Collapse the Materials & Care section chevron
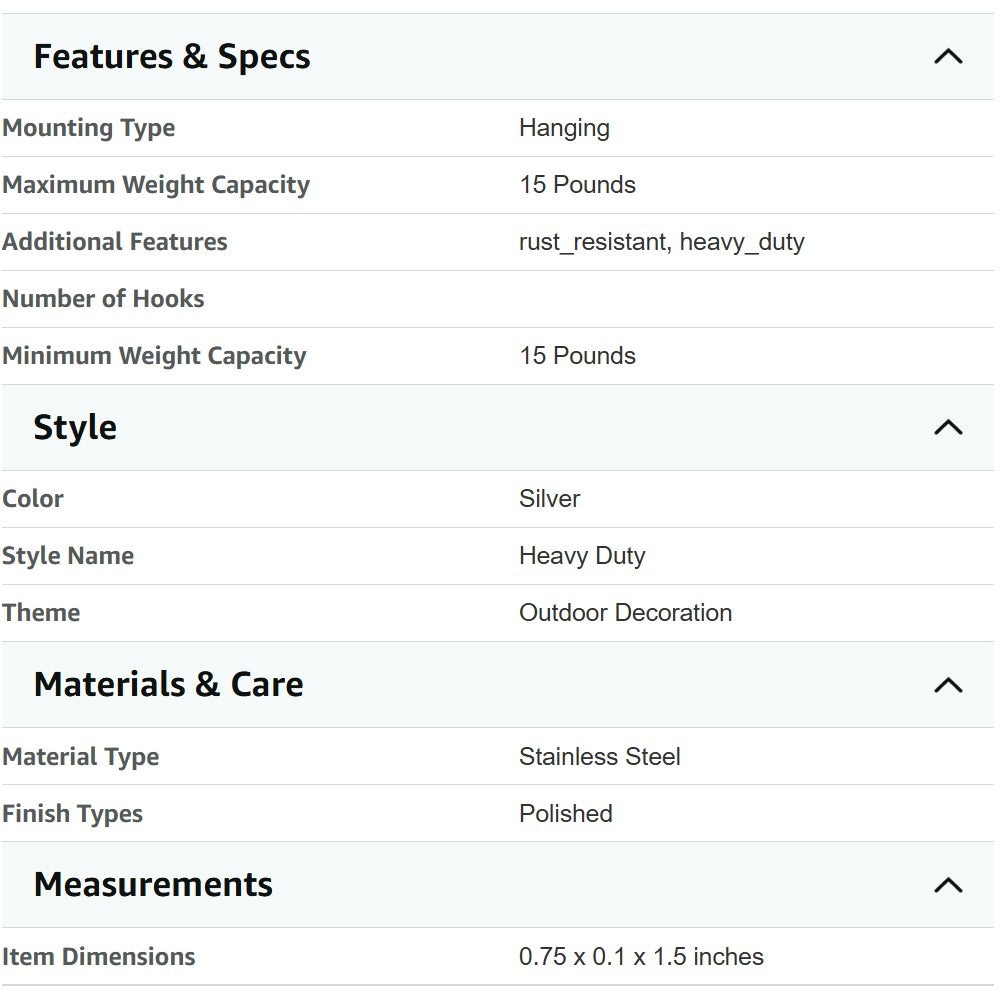The width and height of the screenshot is (1004, 997). tap(948, 685)
